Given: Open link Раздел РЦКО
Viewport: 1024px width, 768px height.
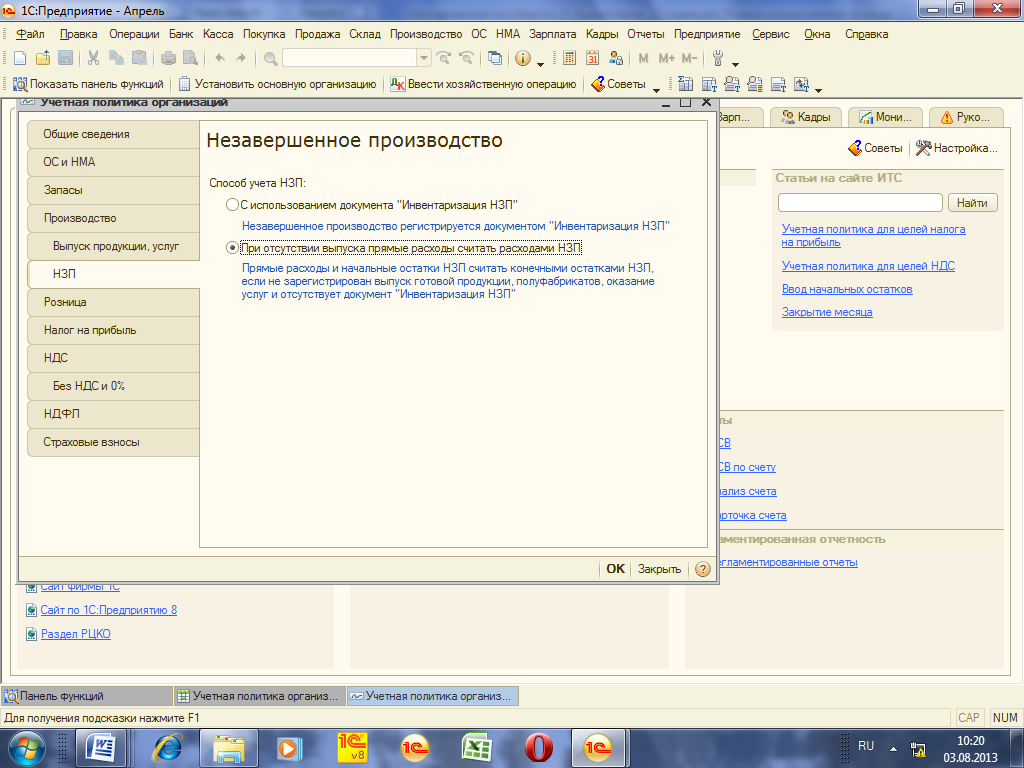Looking at the screenshot, I should [x=75, y=633].
